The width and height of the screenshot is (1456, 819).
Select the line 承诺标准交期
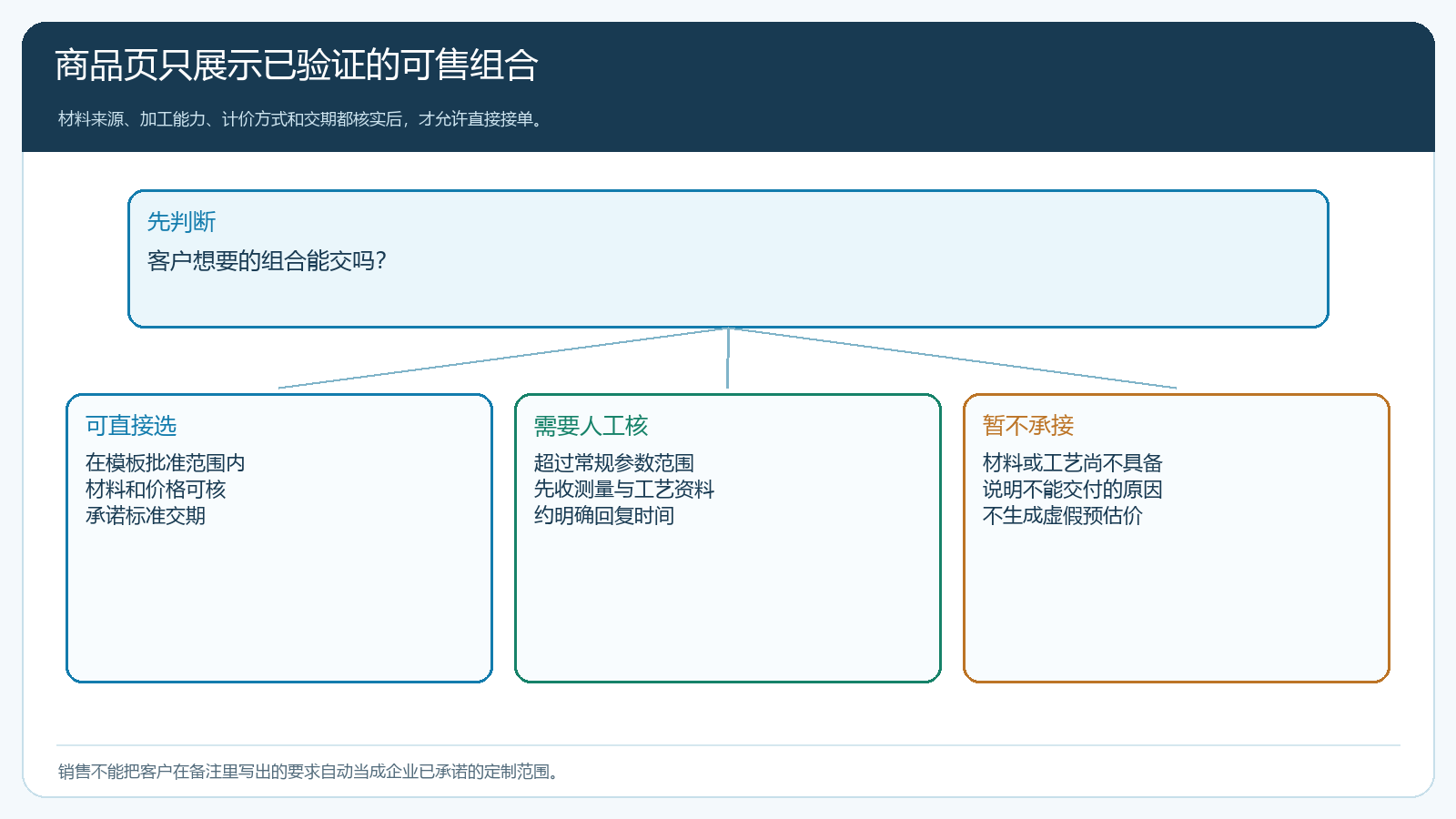click(x=145, y=516)
